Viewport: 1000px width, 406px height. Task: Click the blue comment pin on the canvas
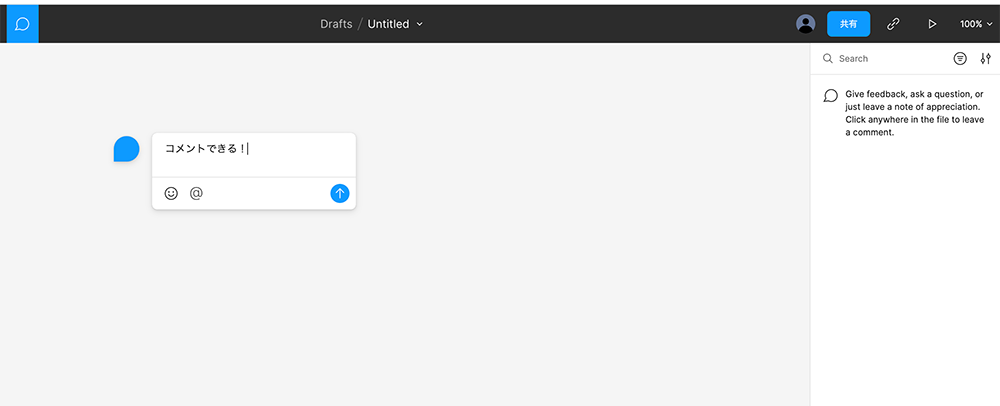126,149
